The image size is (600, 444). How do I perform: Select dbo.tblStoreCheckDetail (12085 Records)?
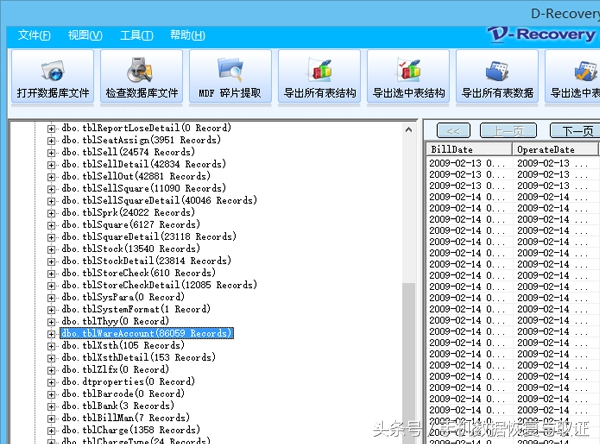tap(159, 285)
